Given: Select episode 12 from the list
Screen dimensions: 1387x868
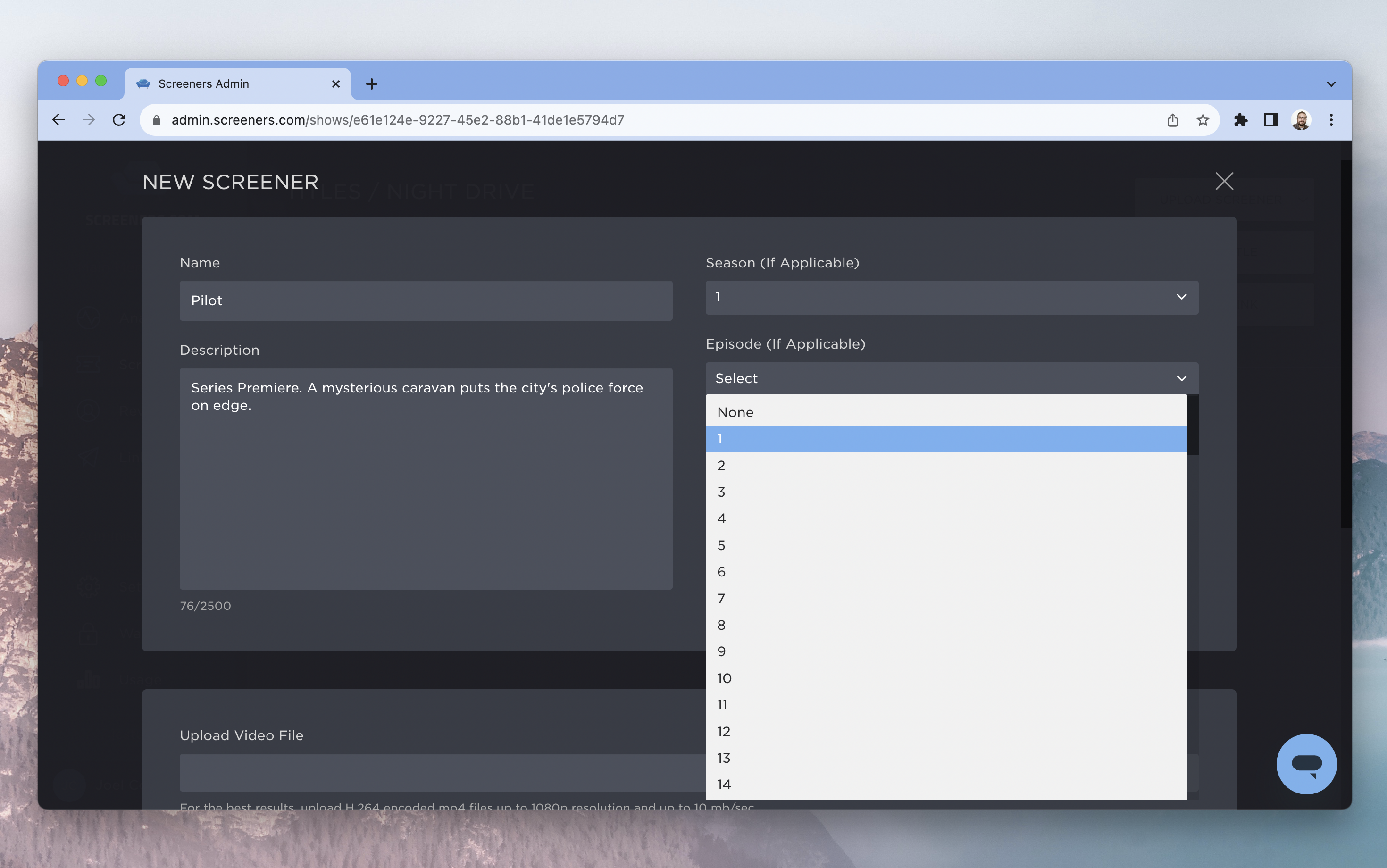Looking at the screenshot, I should [x=945, y=731].
